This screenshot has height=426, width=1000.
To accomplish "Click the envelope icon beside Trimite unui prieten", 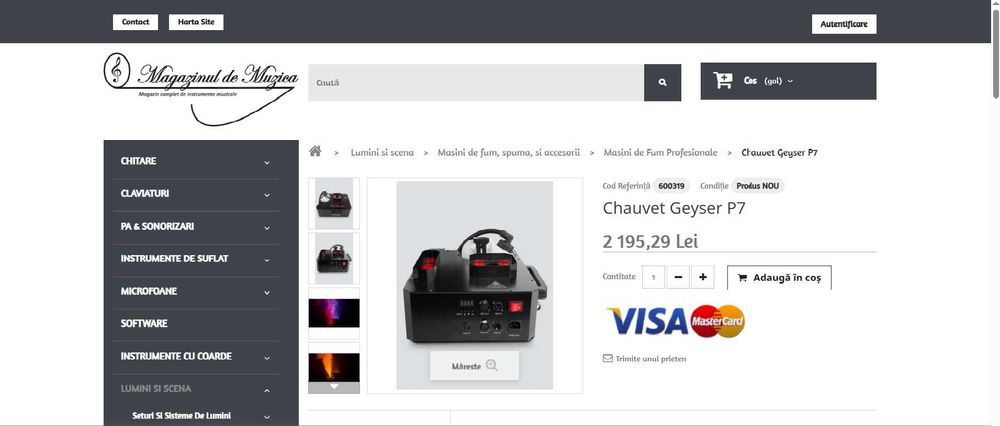I will [607, 358].
